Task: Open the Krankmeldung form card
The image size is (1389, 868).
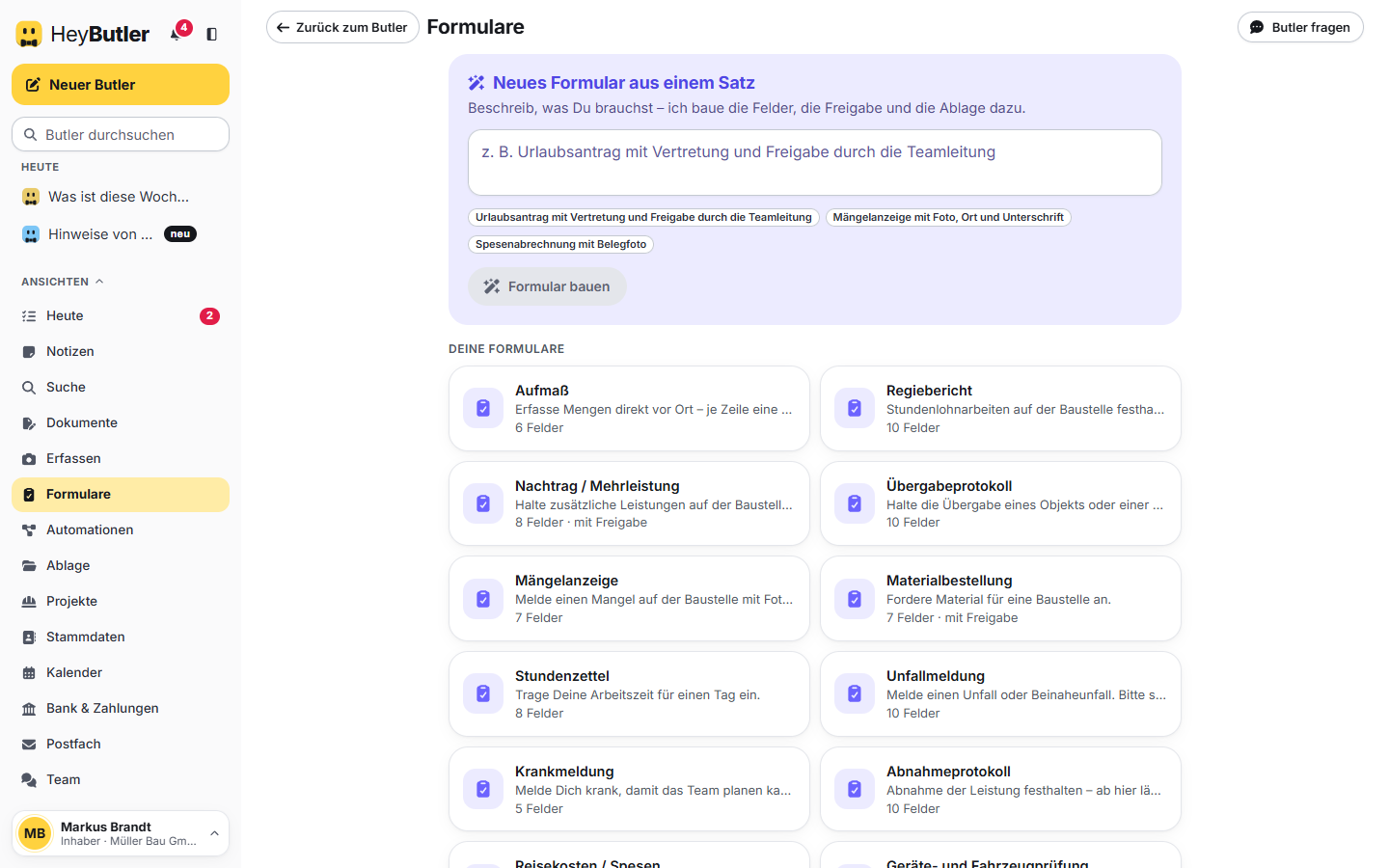Action: 629,789
